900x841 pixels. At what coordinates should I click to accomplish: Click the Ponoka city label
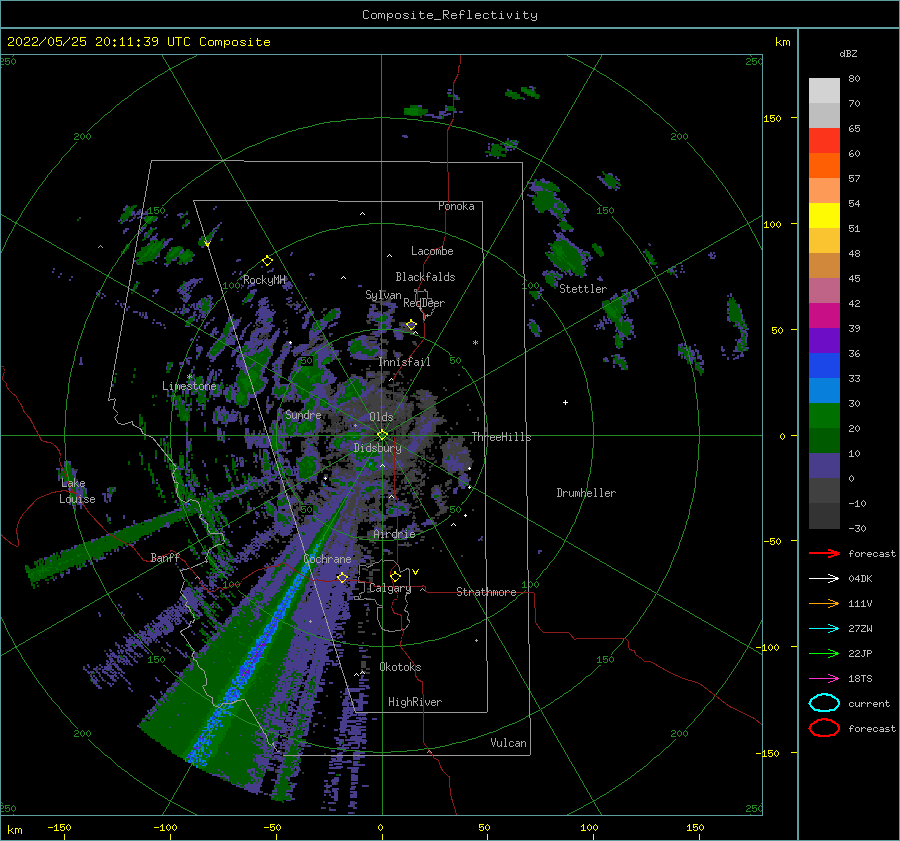(x=456, y=206)
